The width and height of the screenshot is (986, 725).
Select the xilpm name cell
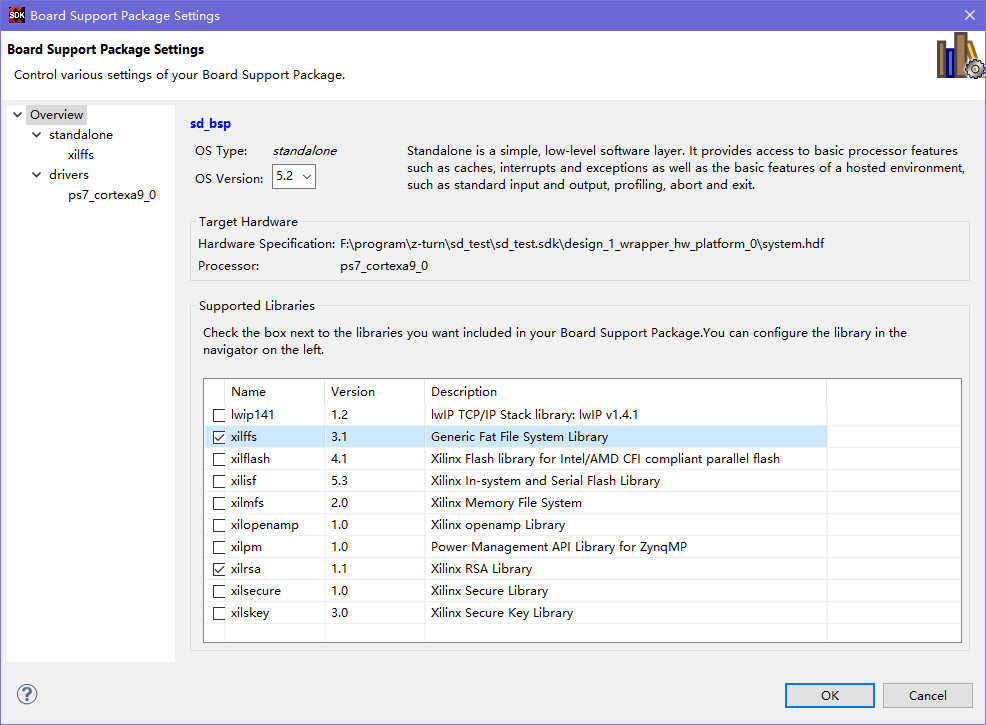[246, 547]
